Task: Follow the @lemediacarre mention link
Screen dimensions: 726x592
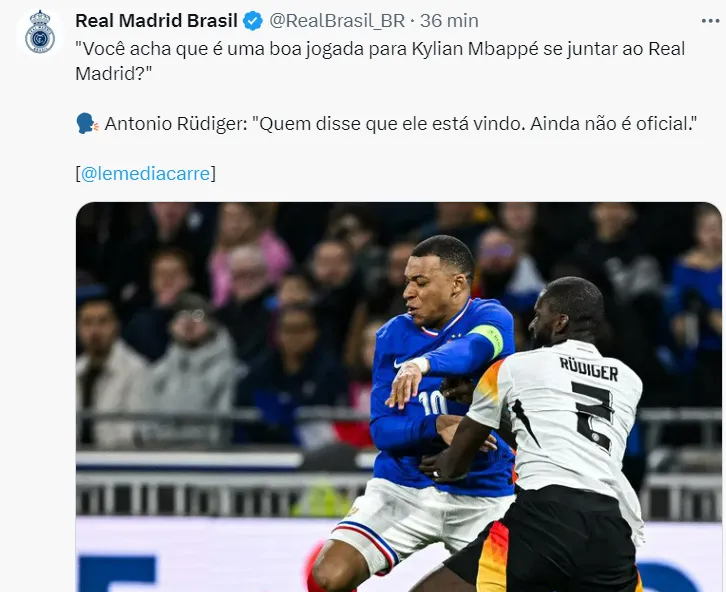Action: coord(145,174)
